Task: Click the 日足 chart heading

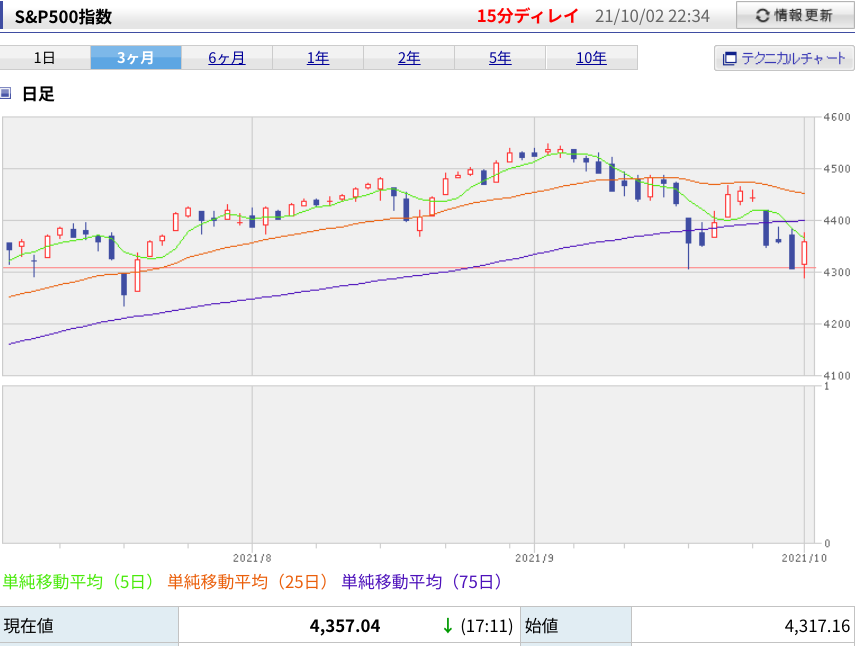Action: (38, 94)
